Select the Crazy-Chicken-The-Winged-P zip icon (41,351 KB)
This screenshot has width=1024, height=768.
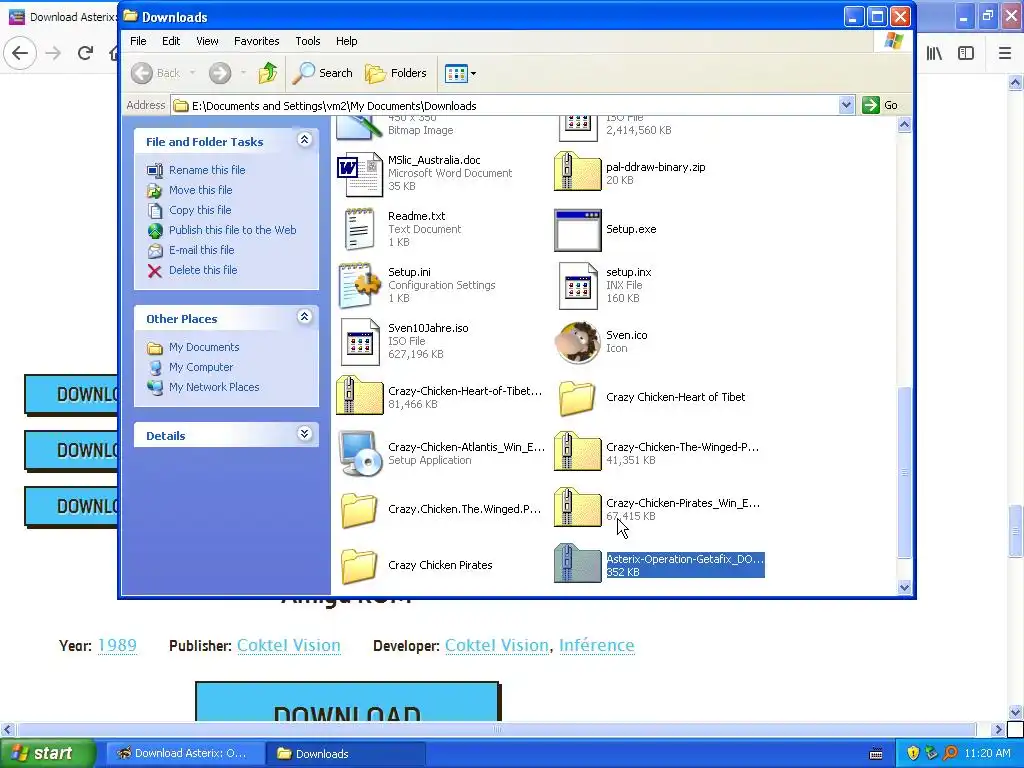(x=577, y=452)
